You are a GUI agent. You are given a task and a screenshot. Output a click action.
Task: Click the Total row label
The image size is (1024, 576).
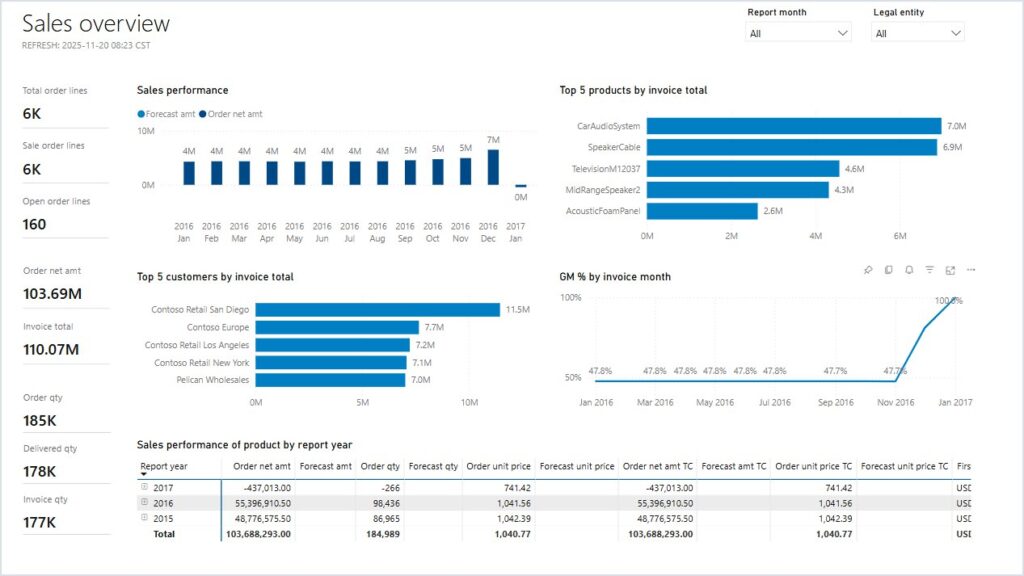tap(164, 534)
